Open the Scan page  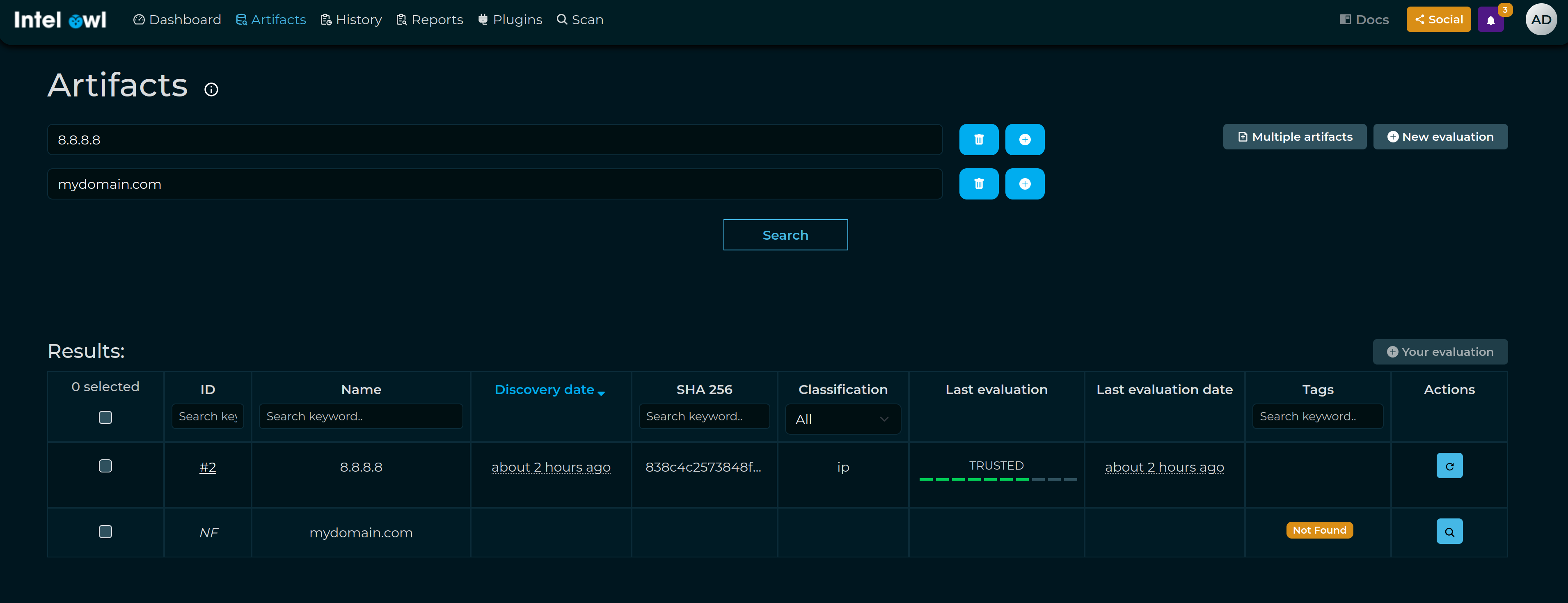580,20
